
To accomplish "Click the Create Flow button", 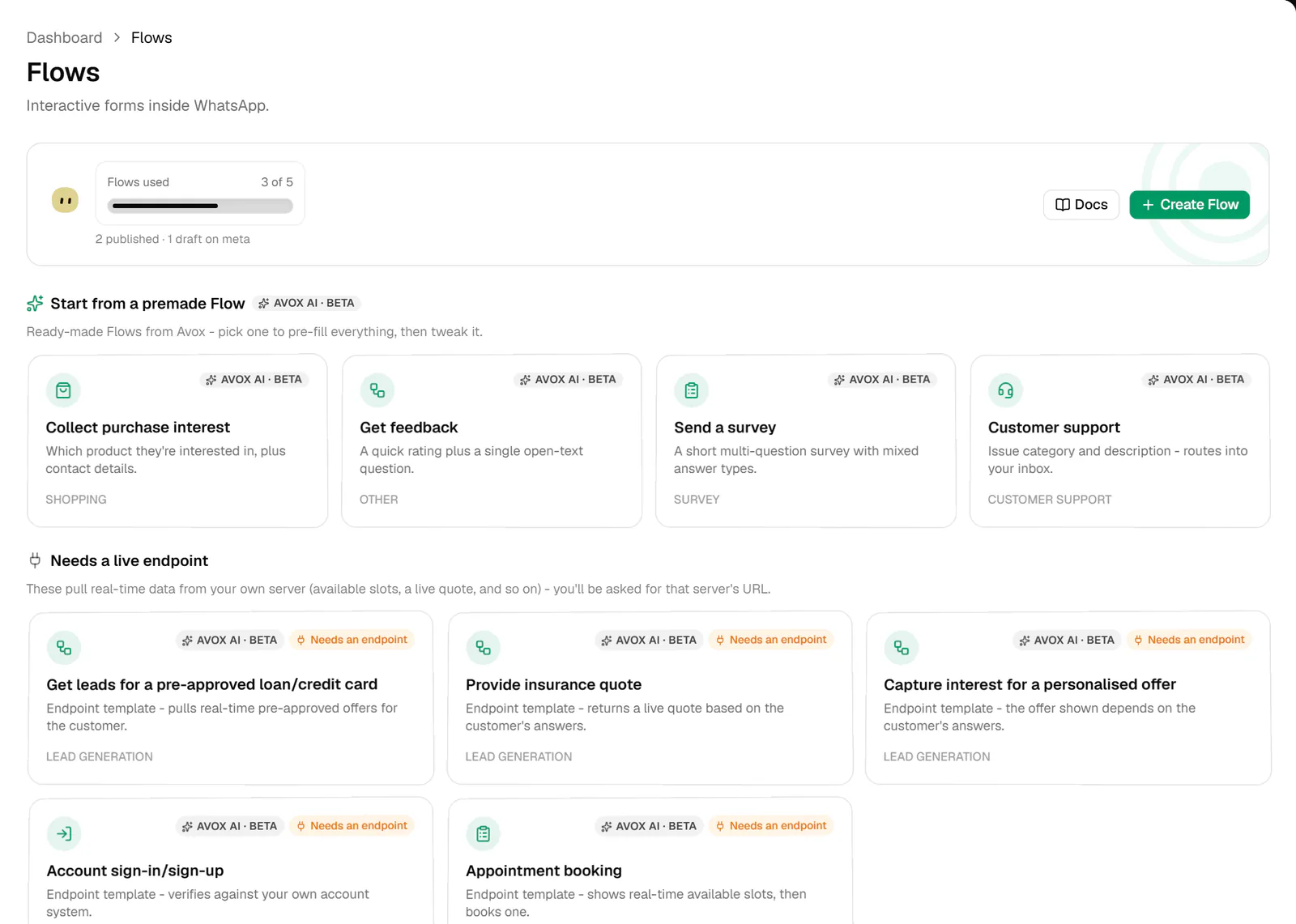I will 1190,205.
